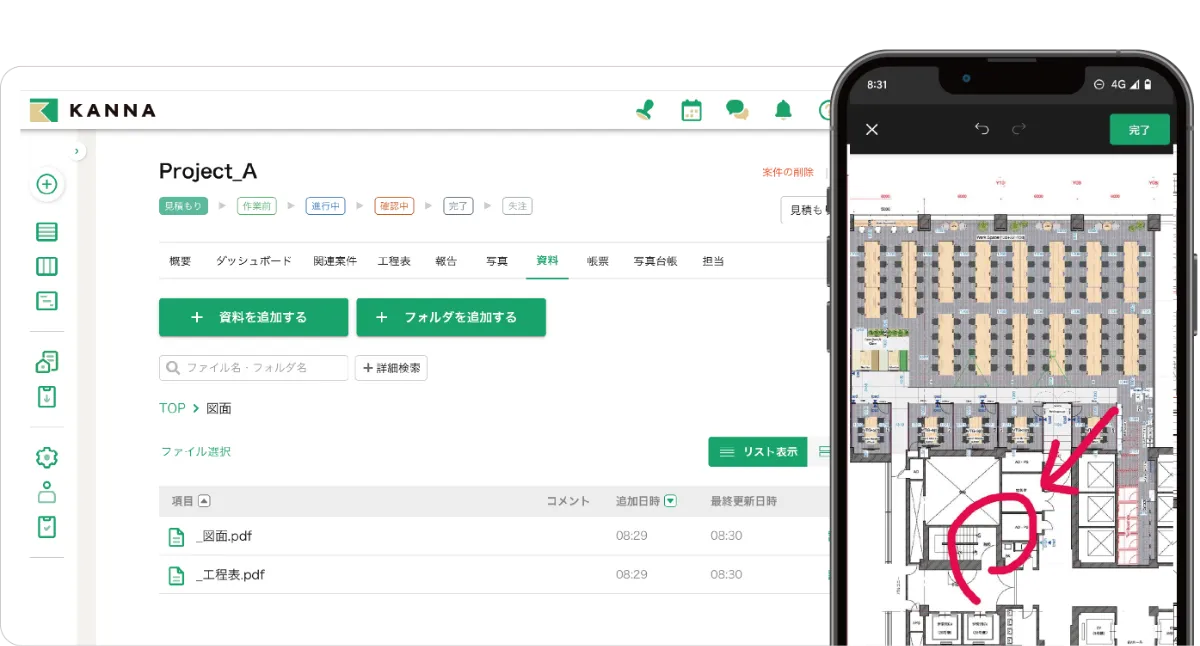Select the 確認中 status badge

point(394,206)
